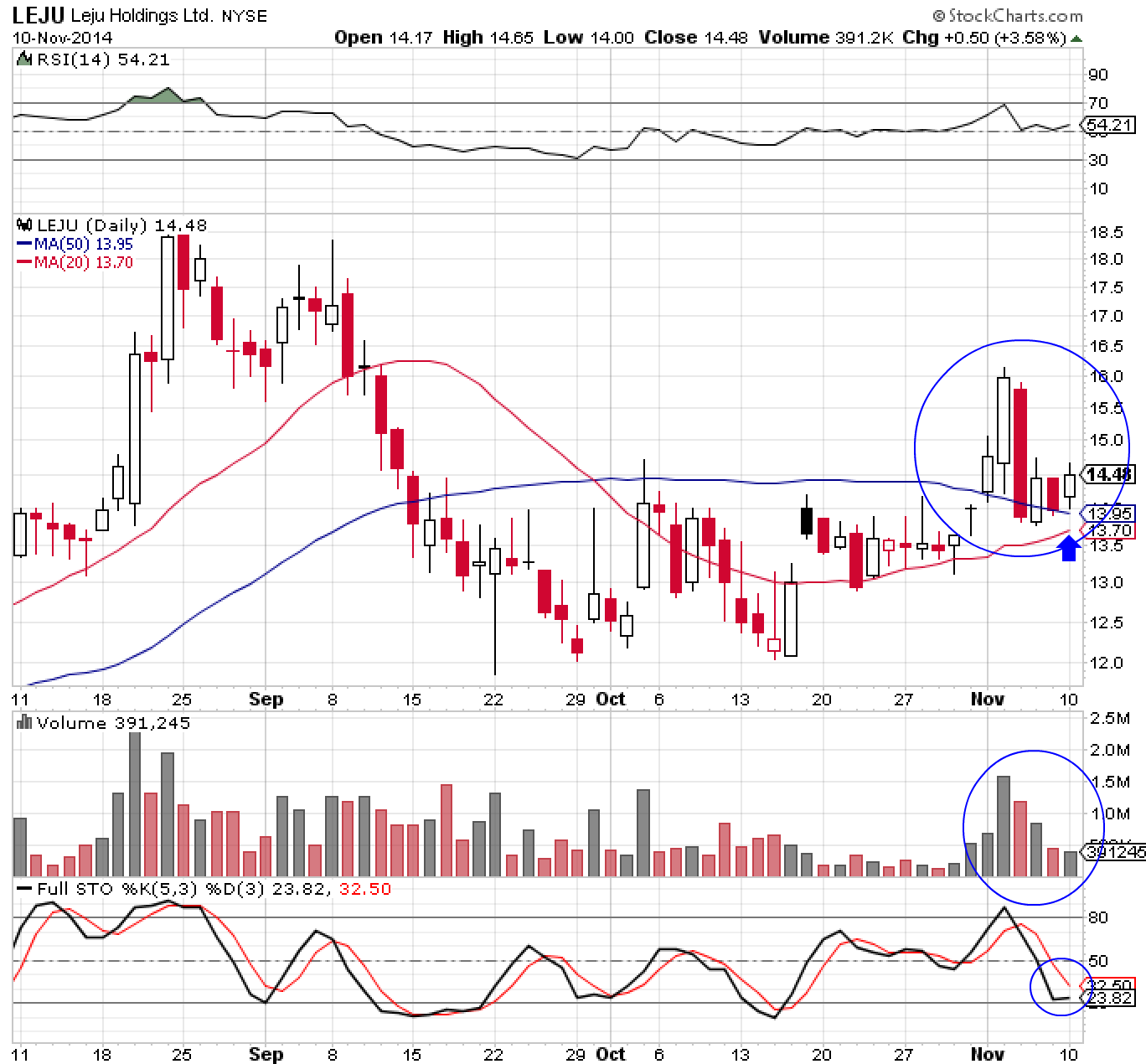Click the 'LEJU (Daily) 14.48' legend text

pyautogui.click(x=121, y=225)
